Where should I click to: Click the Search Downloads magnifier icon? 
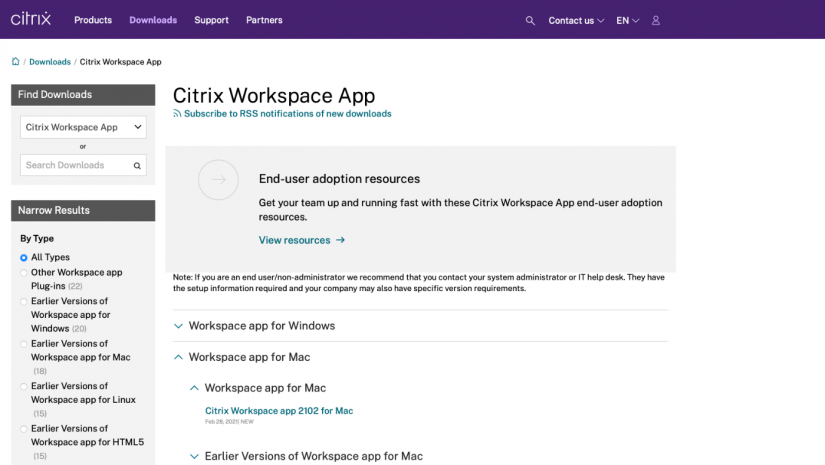coord(137,166)
